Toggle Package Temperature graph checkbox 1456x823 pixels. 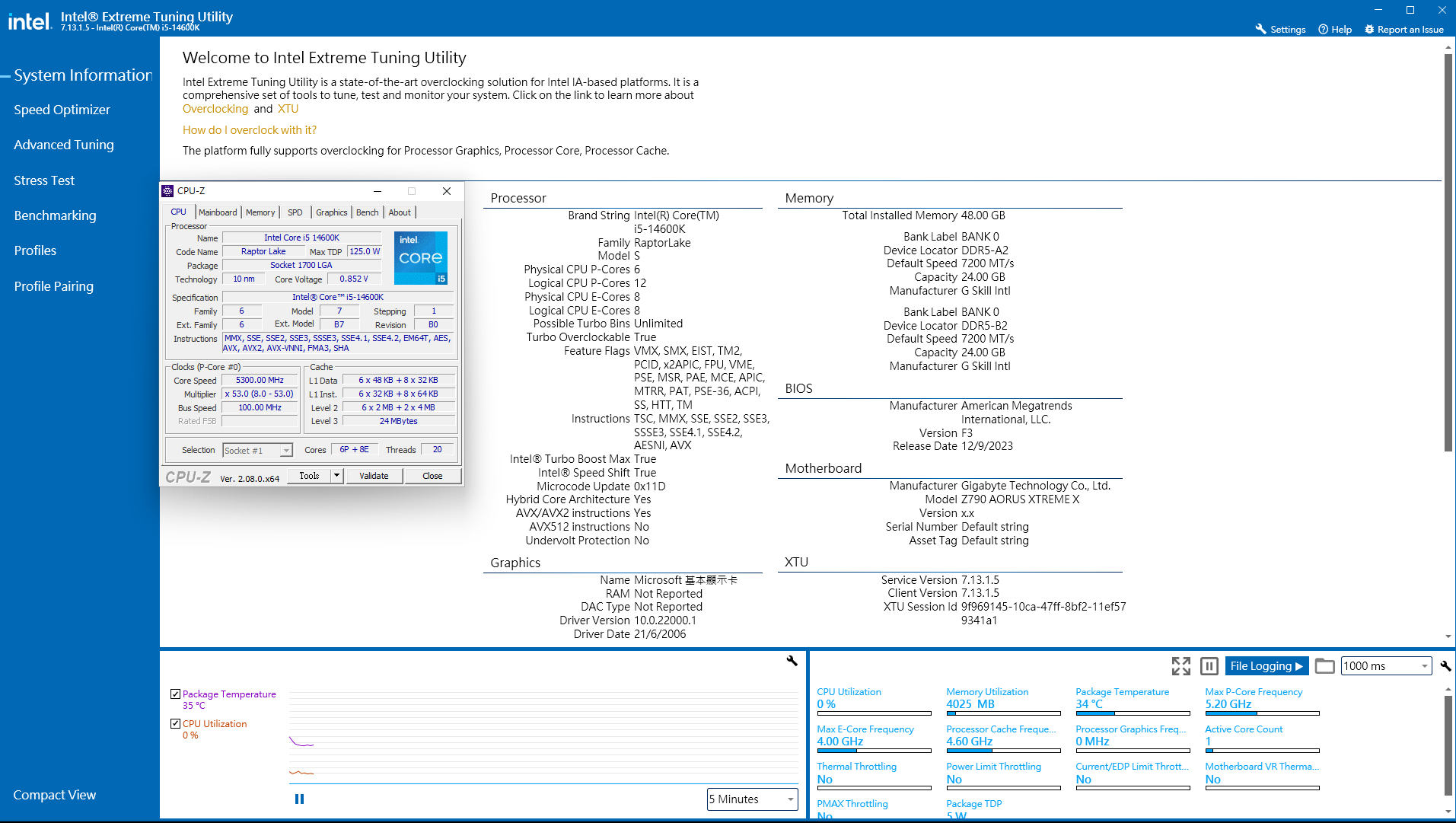[175, 694]
